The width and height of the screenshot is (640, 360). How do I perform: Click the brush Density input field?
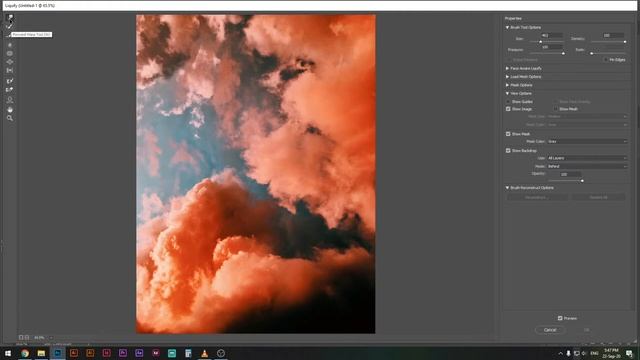pos(613,36)
